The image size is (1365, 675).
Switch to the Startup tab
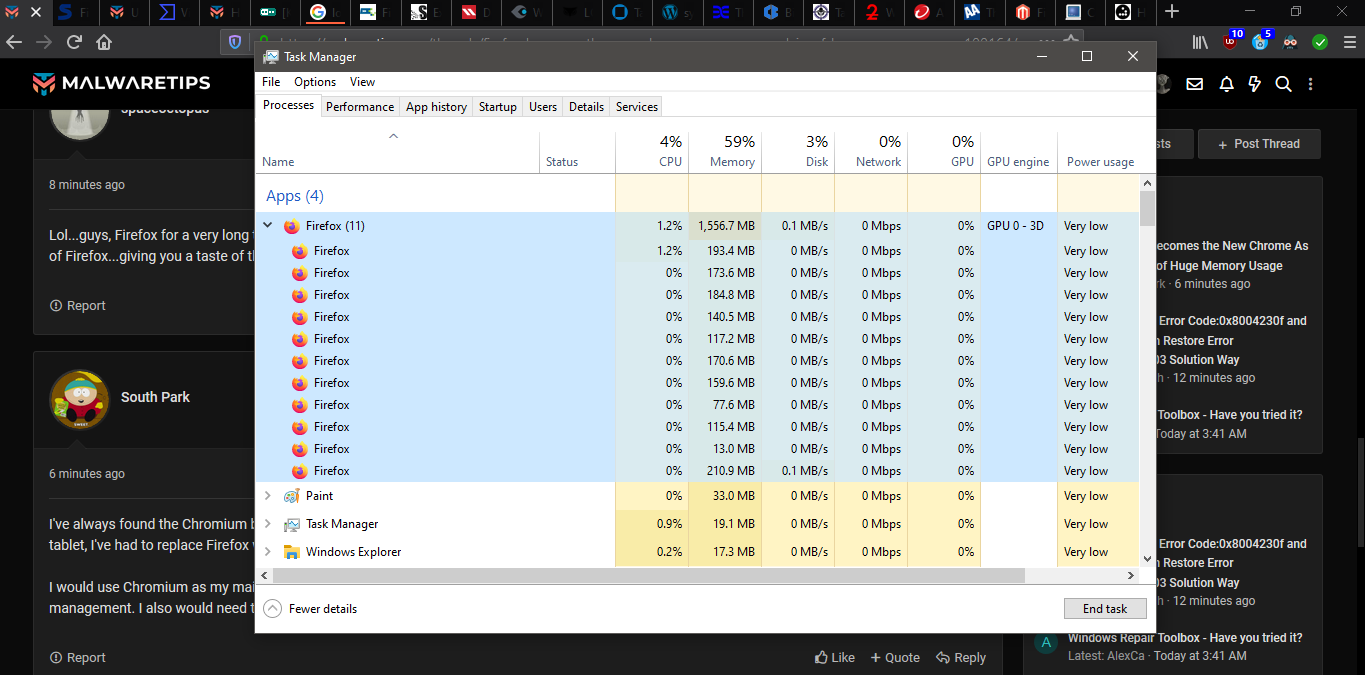(498, 107)
